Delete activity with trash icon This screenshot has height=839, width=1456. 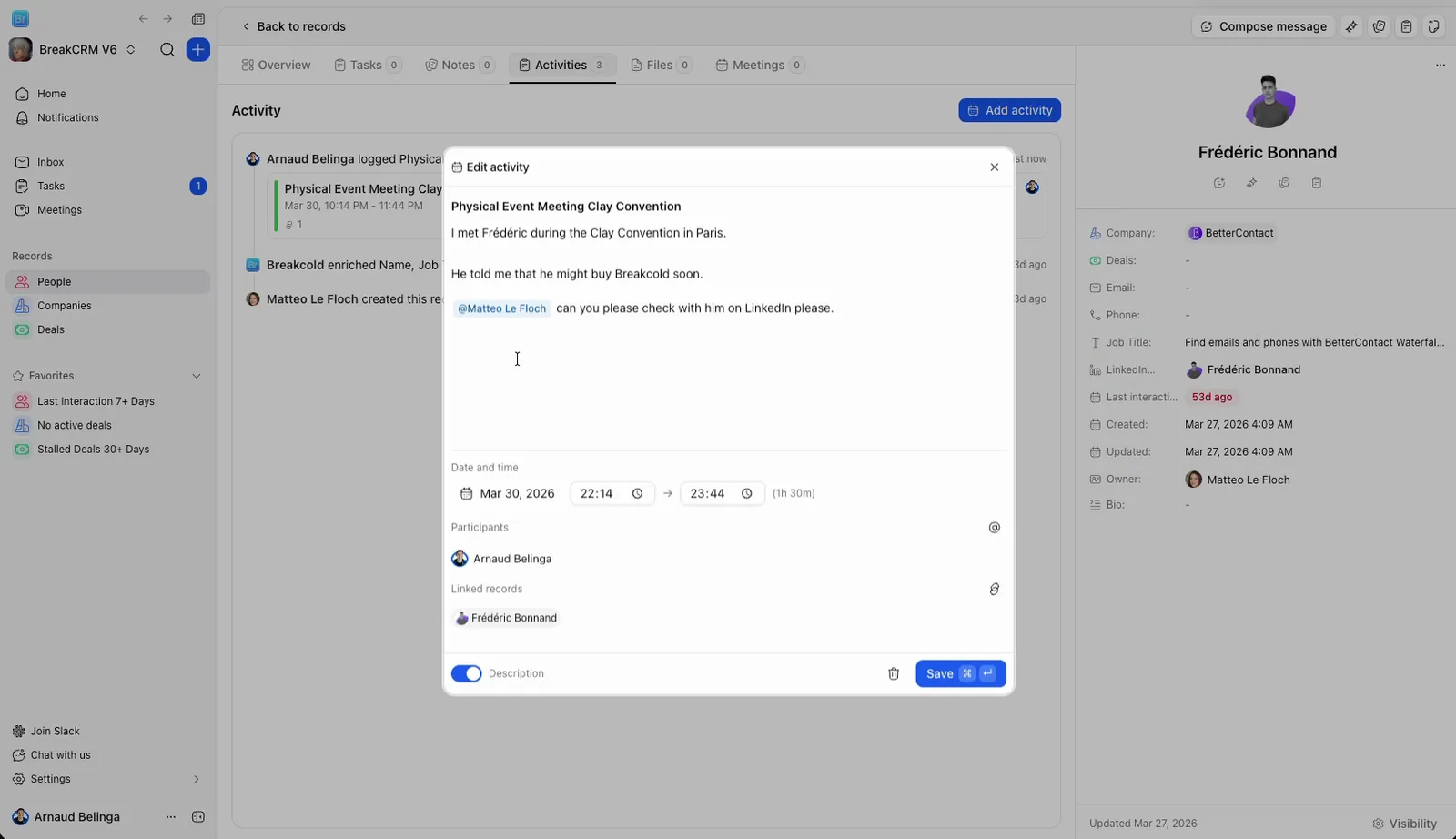coord(894,673)
